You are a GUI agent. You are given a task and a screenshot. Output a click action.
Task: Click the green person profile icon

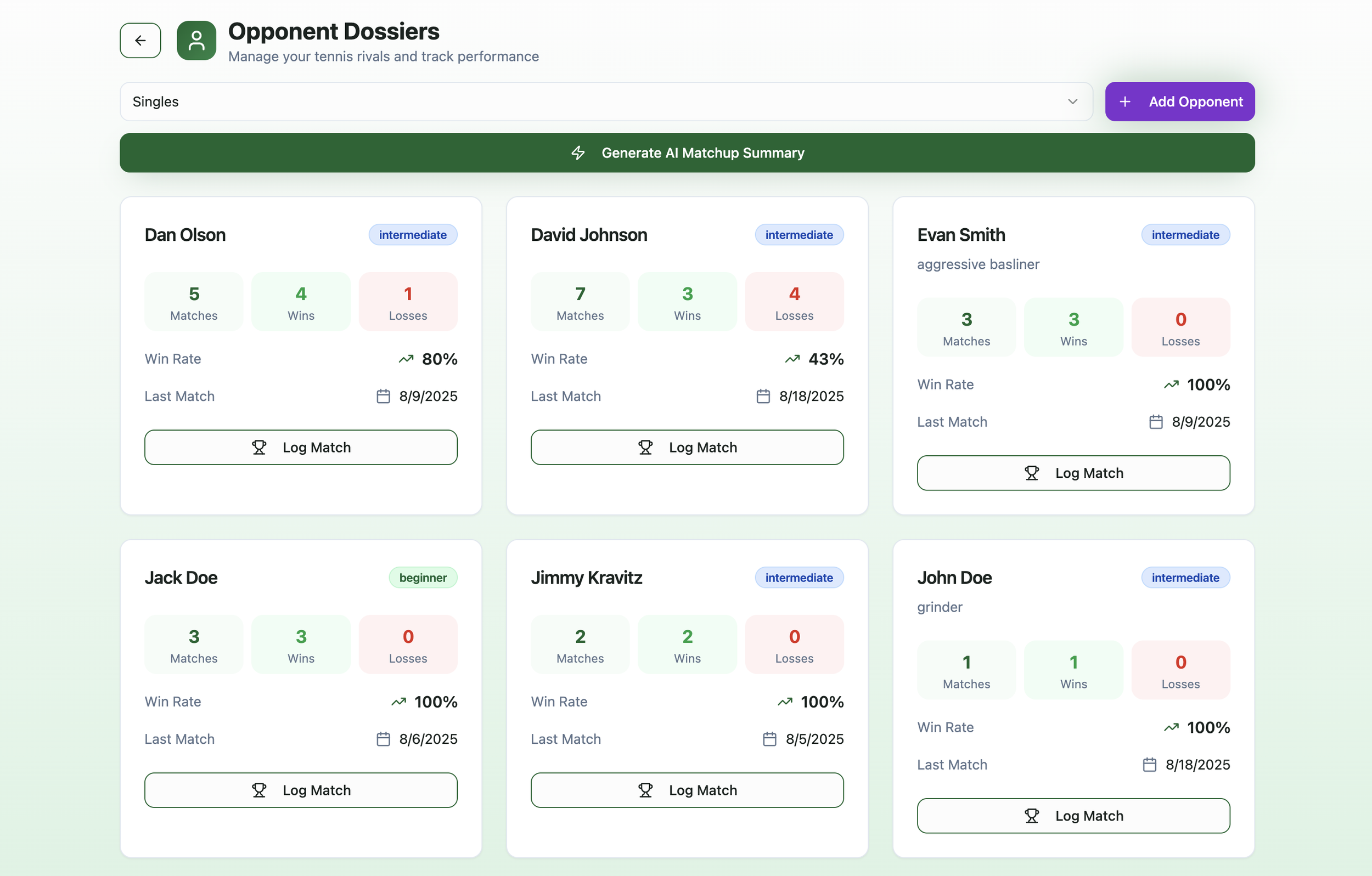(x=196, y=41)
